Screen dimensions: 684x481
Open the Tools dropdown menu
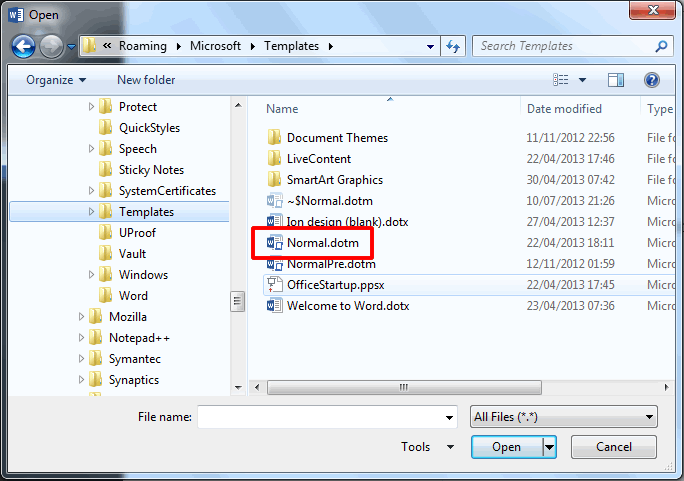tap(428, 447)
